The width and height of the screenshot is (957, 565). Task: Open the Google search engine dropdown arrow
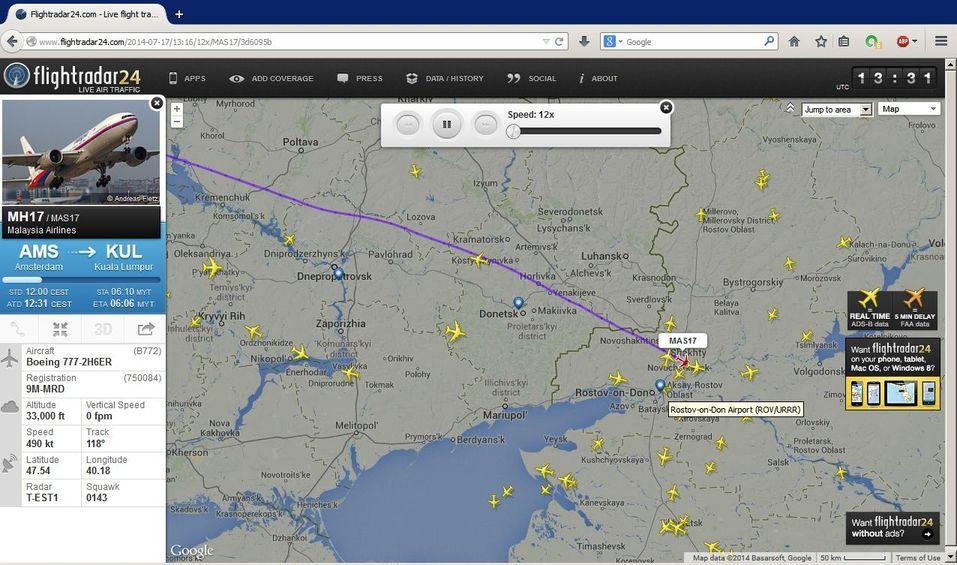620,41
